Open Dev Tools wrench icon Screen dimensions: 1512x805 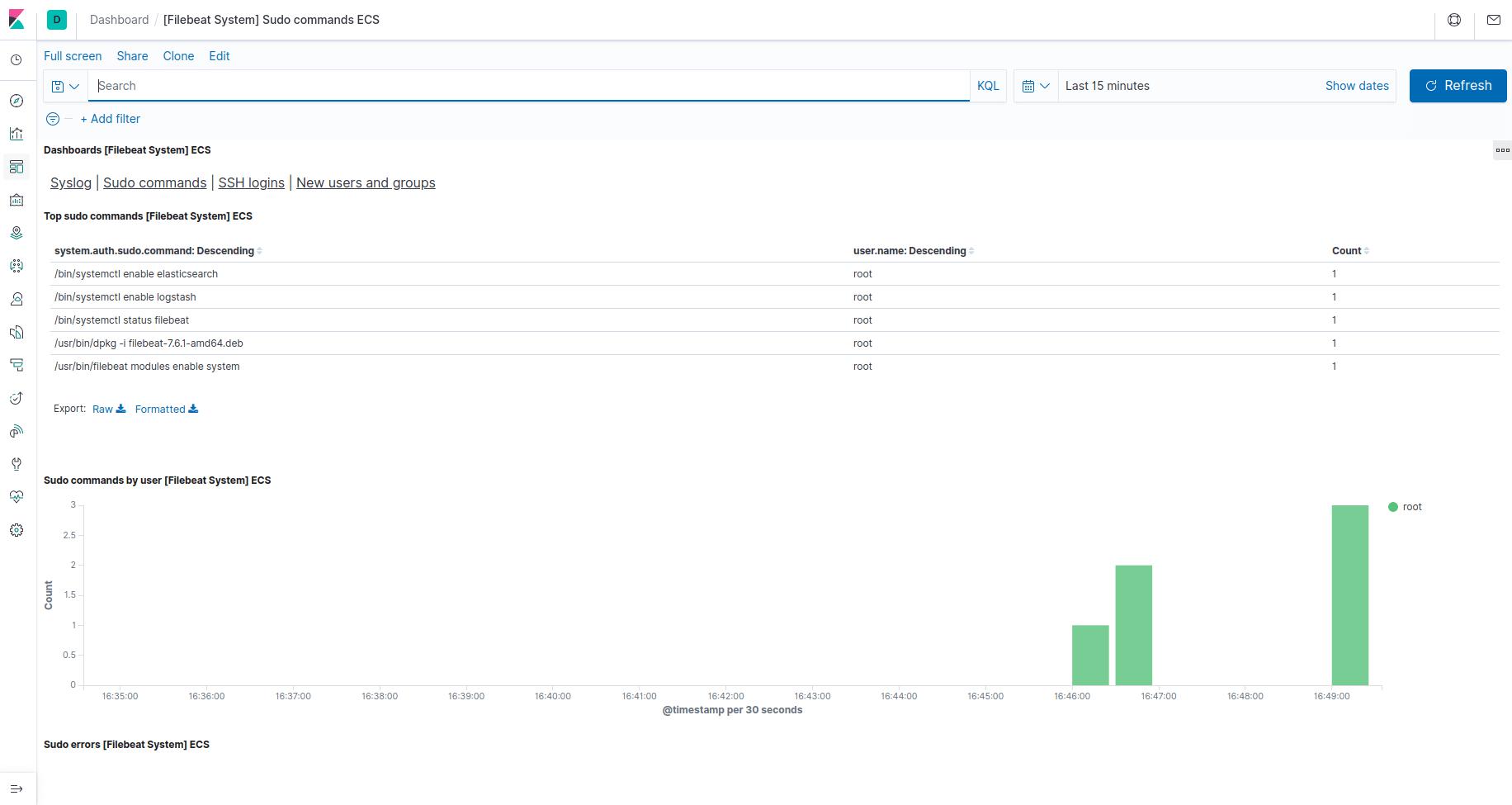point(17,464)
